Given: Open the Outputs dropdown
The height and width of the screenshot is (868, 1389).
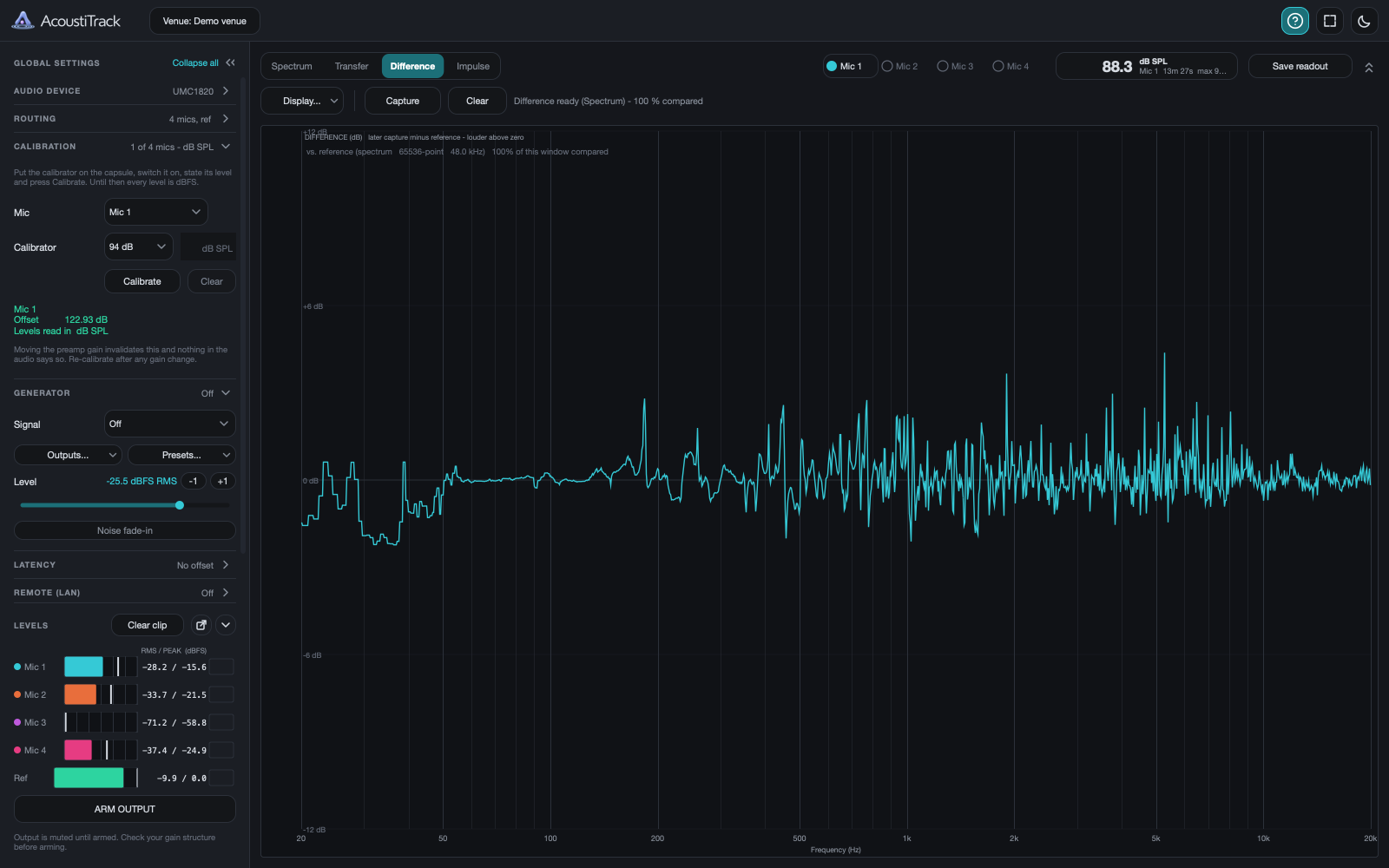Looking at the screenshot, I should 68,455.
